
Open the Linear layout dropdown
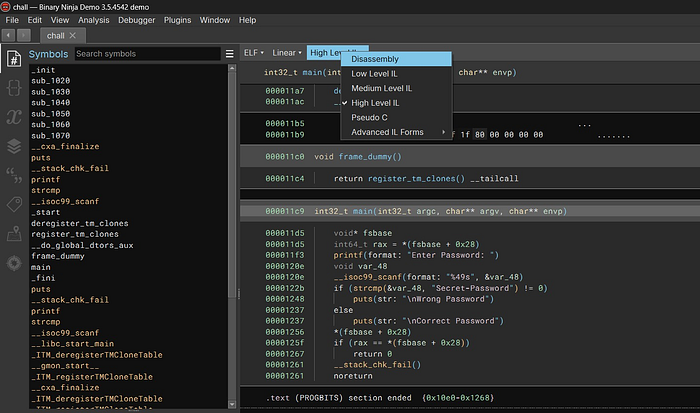[286, 52]
